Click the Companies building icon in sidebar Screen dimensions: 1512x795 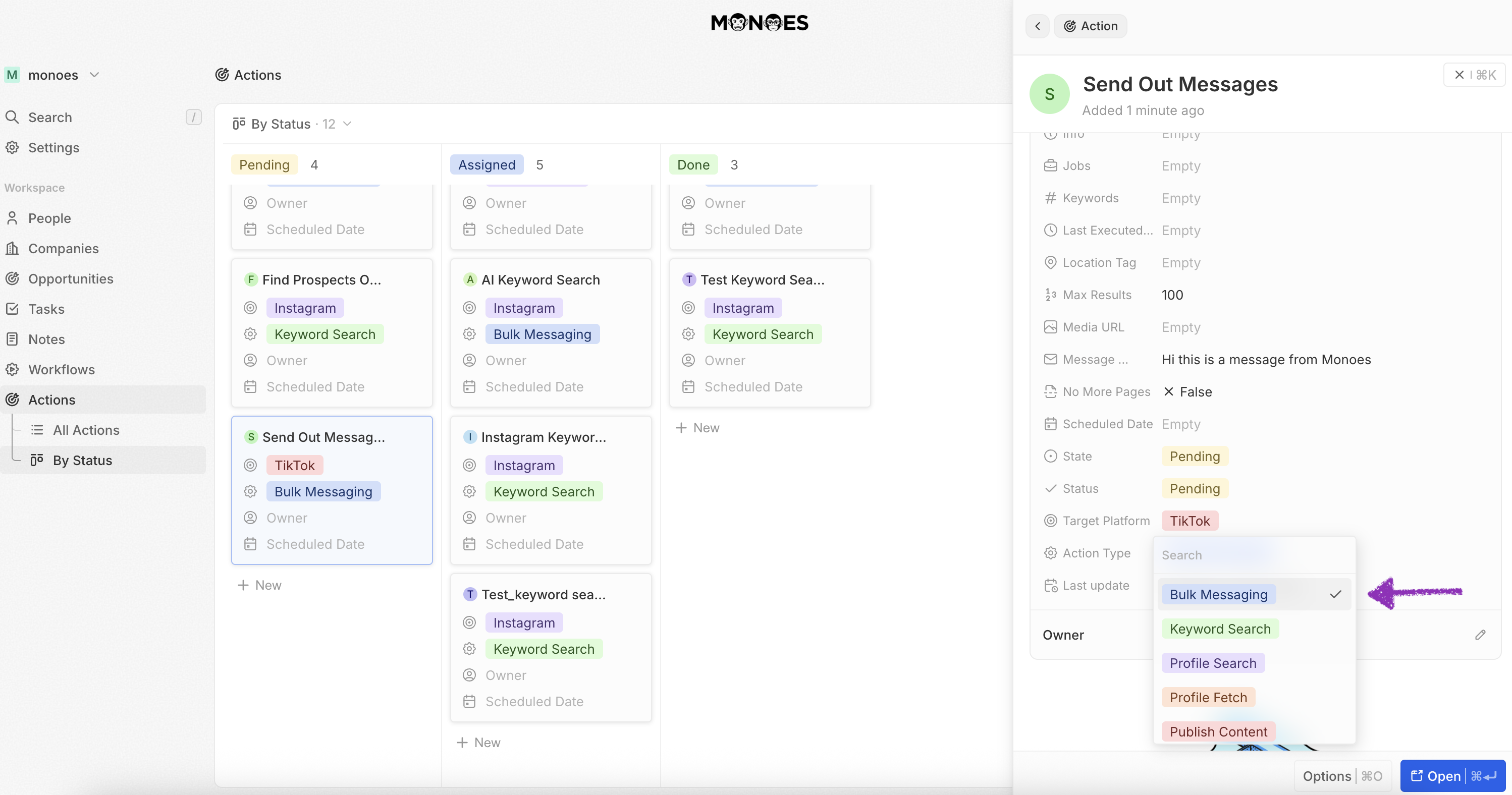[x=12, y=248]
